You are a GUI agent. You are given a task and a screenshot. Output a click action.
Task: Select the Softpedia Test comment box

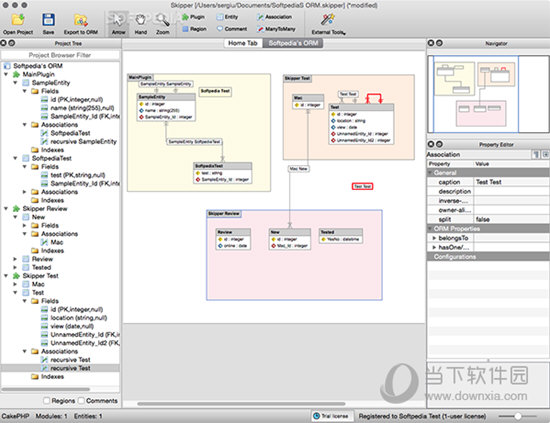click(215, 91)
